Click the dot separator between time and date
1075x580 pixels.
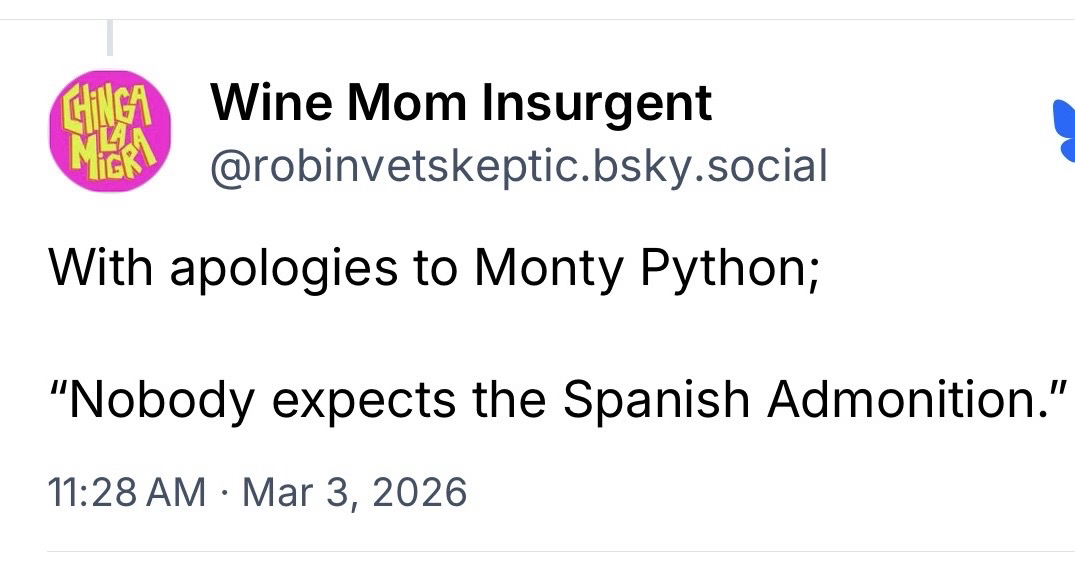click(224, 492)
